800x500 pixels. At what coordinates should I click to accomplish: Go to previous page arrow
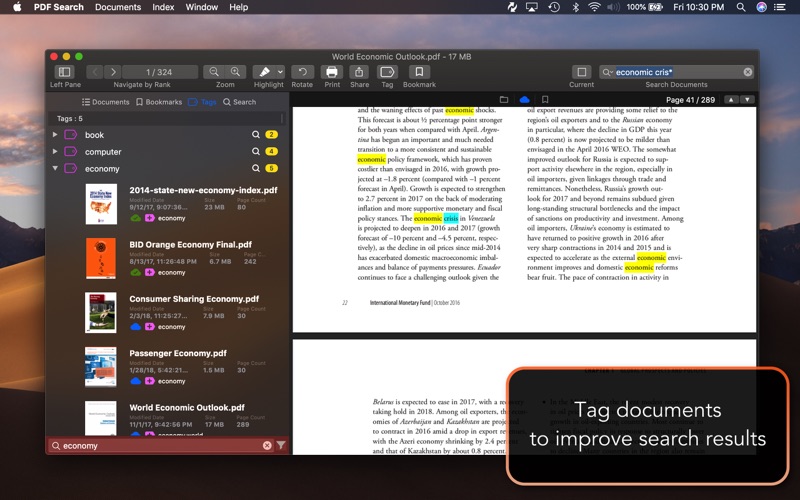point(731,99)
